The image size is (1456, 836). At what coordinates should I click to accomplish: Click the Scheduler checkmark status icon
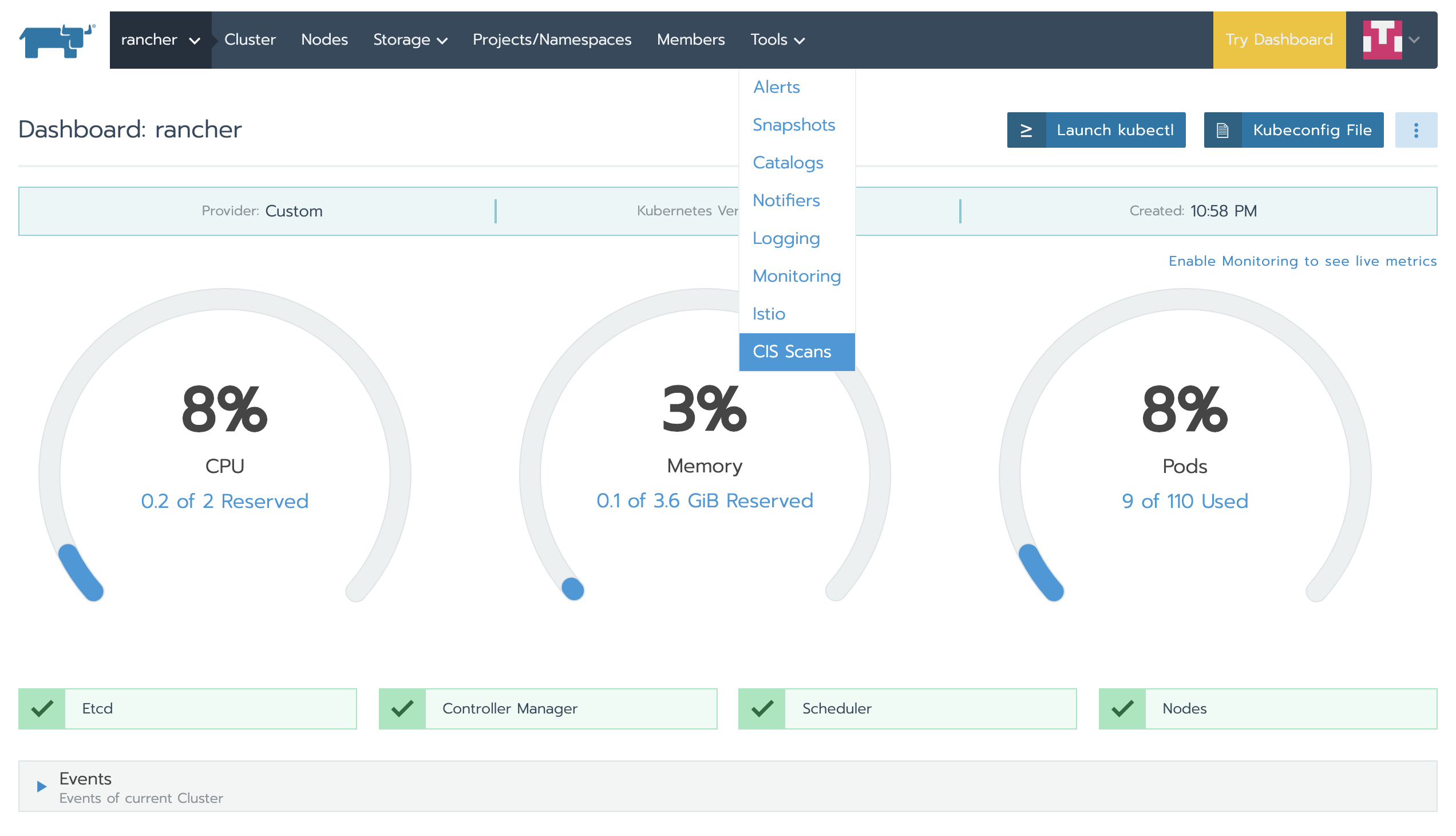tap(762, 707)
